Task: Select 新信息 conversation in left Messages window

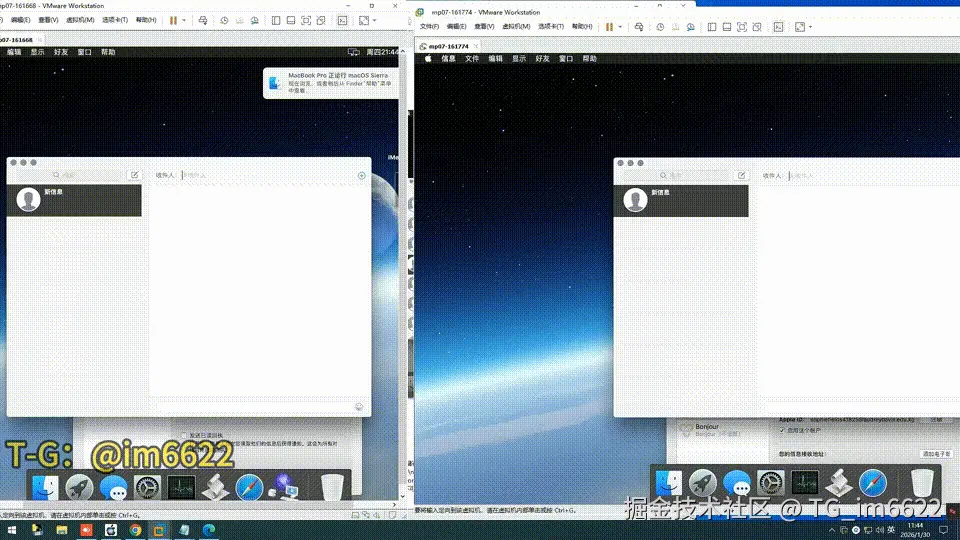Action: (x=74, y=200)
